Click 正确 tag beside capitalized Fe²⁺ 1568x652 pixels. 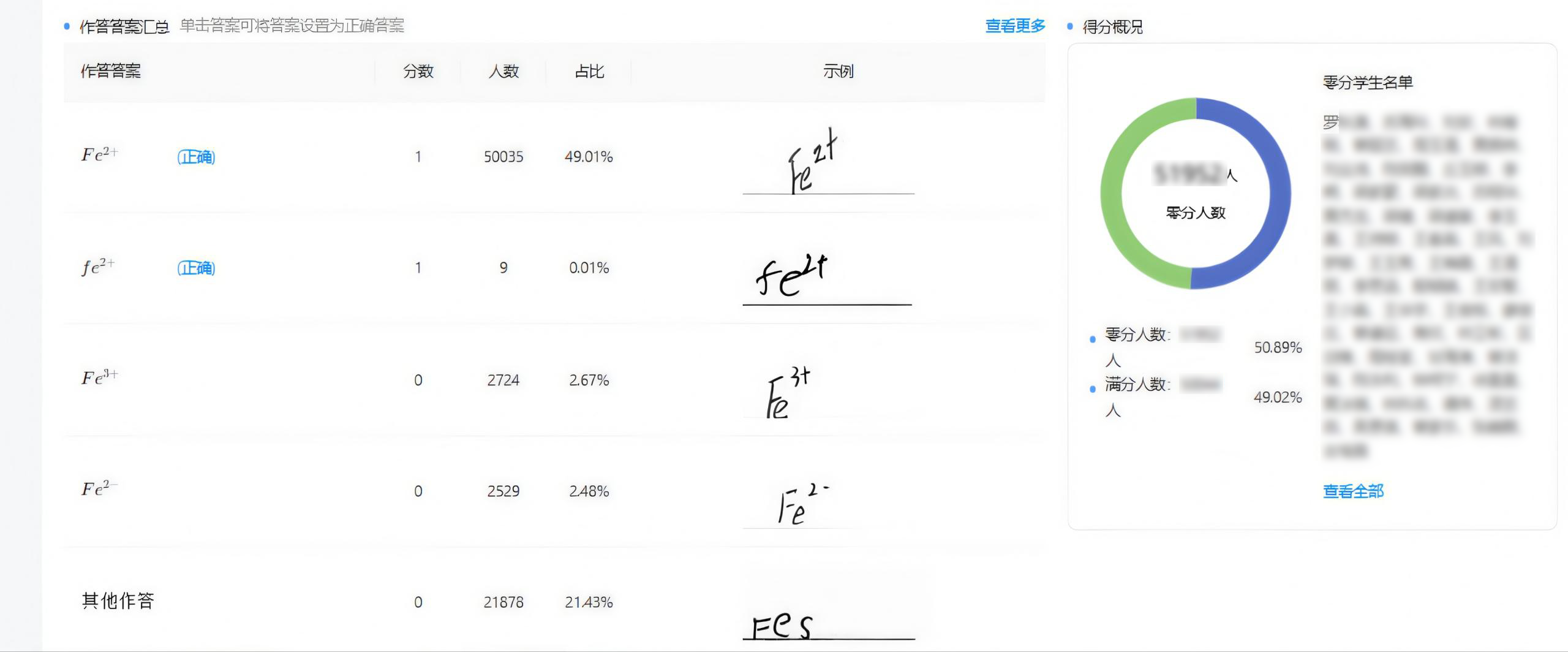(x=196, y=157)
